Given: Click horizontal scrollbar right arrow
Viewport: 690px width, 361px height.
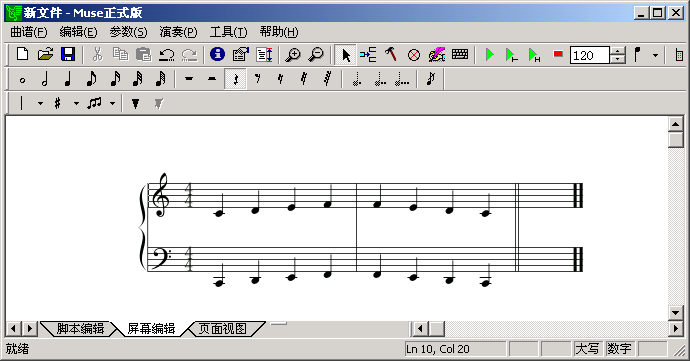Looking at the screenshot, I should (675, 328).
